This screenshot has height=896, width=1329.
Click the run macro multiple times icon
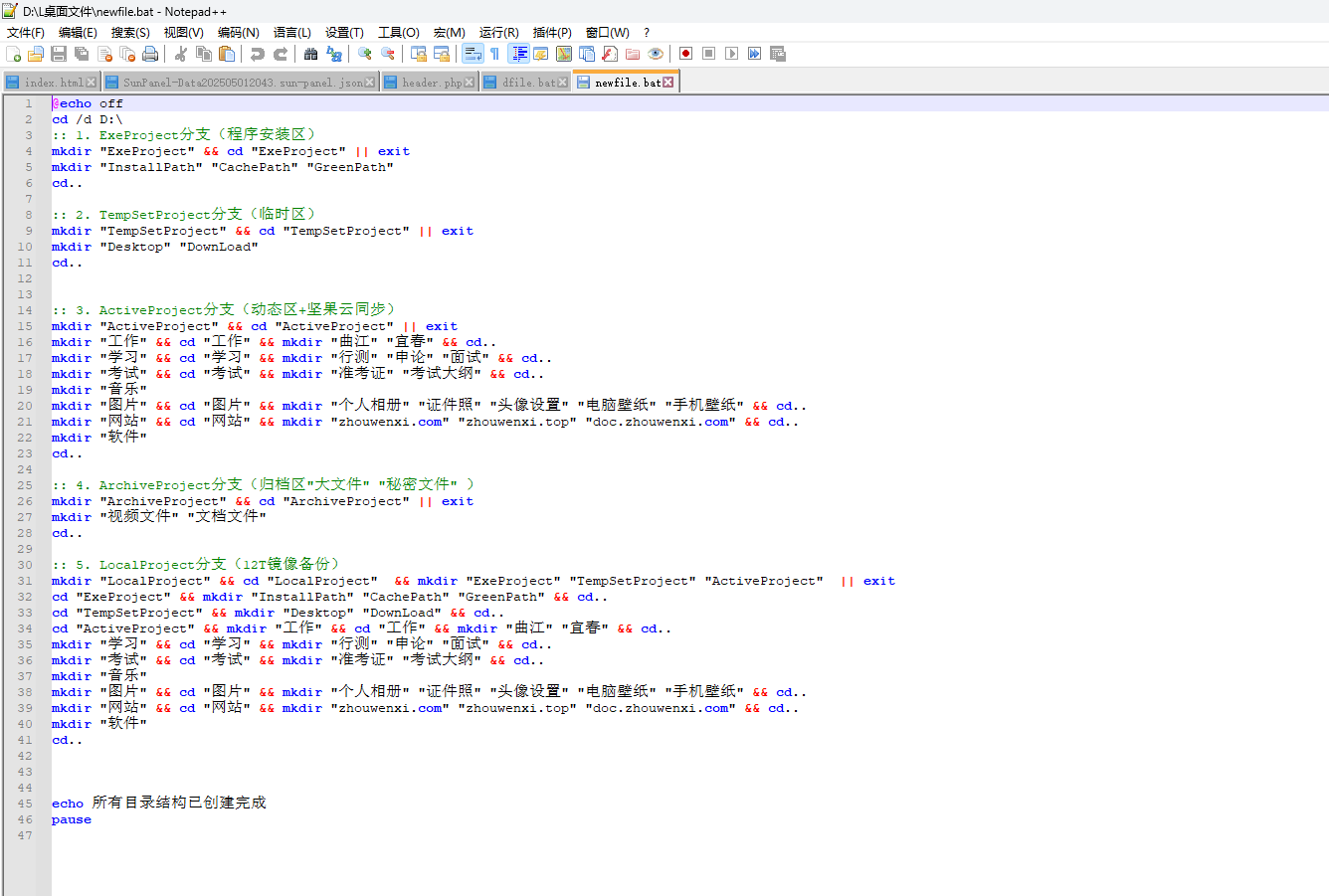click(754, 54)
